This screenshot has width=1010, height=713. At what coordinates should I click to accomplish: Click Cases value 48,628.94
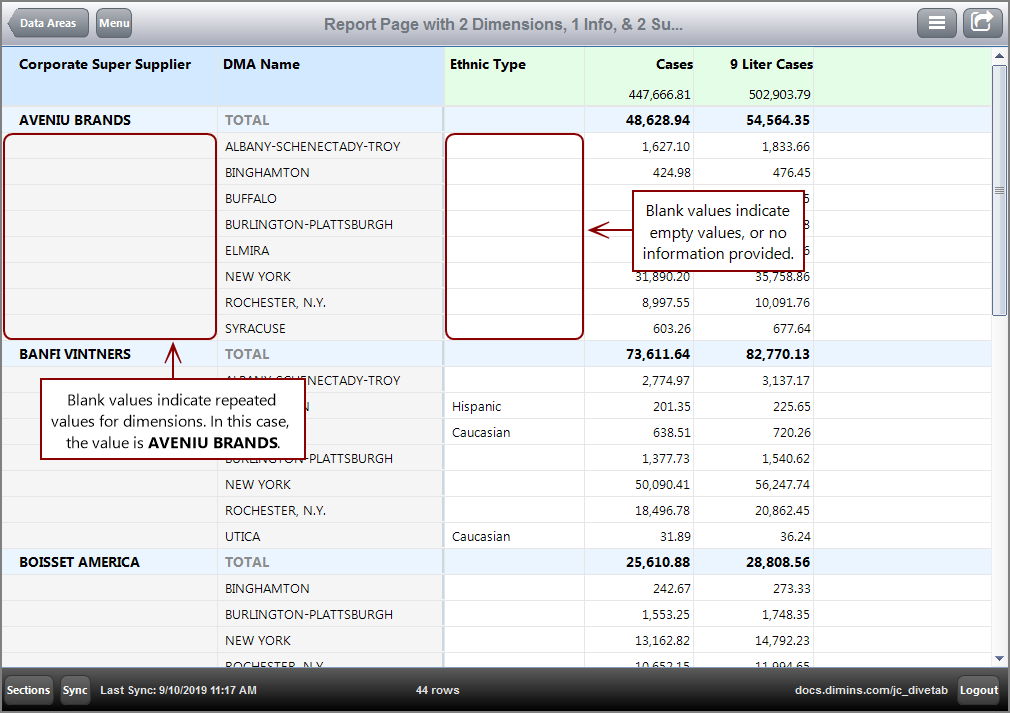(x=658, y=120)
